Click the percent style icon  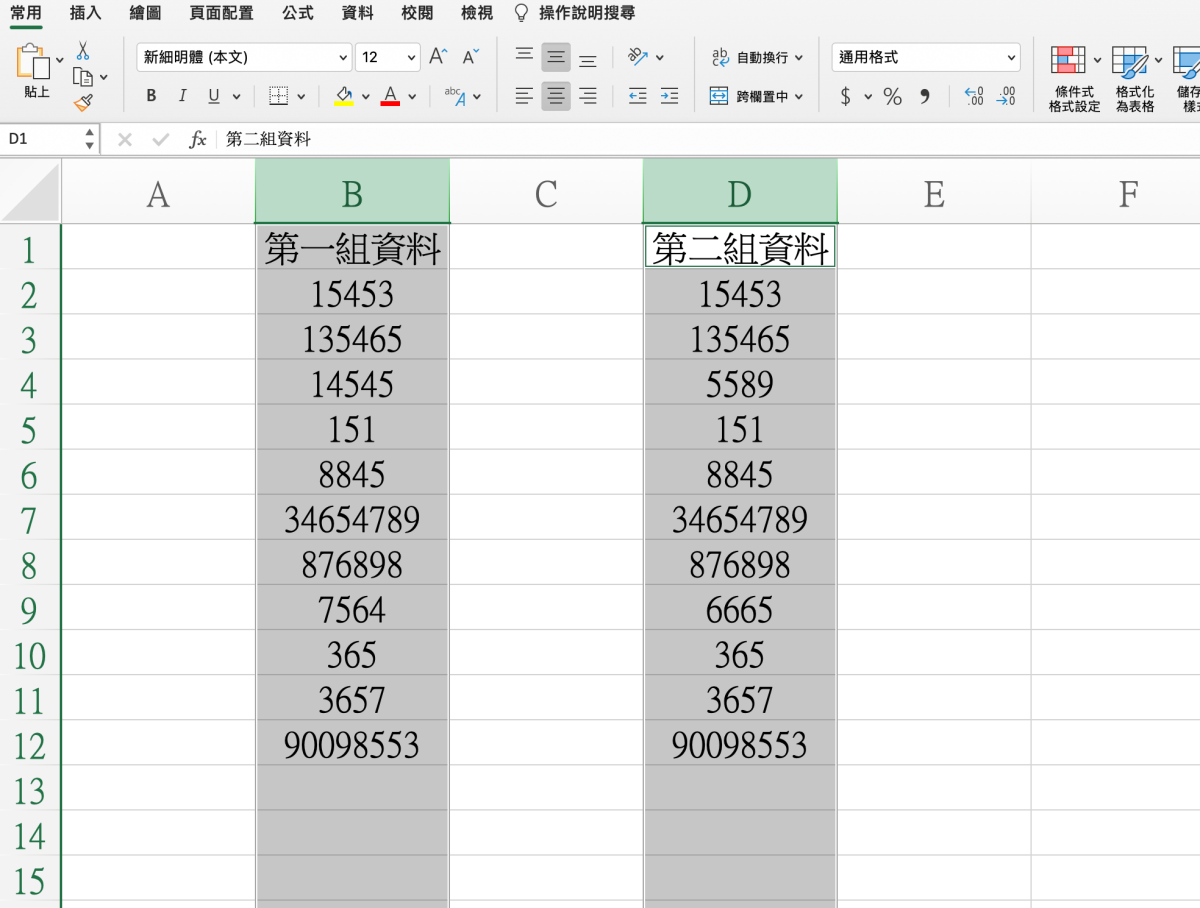coord(892,96)
